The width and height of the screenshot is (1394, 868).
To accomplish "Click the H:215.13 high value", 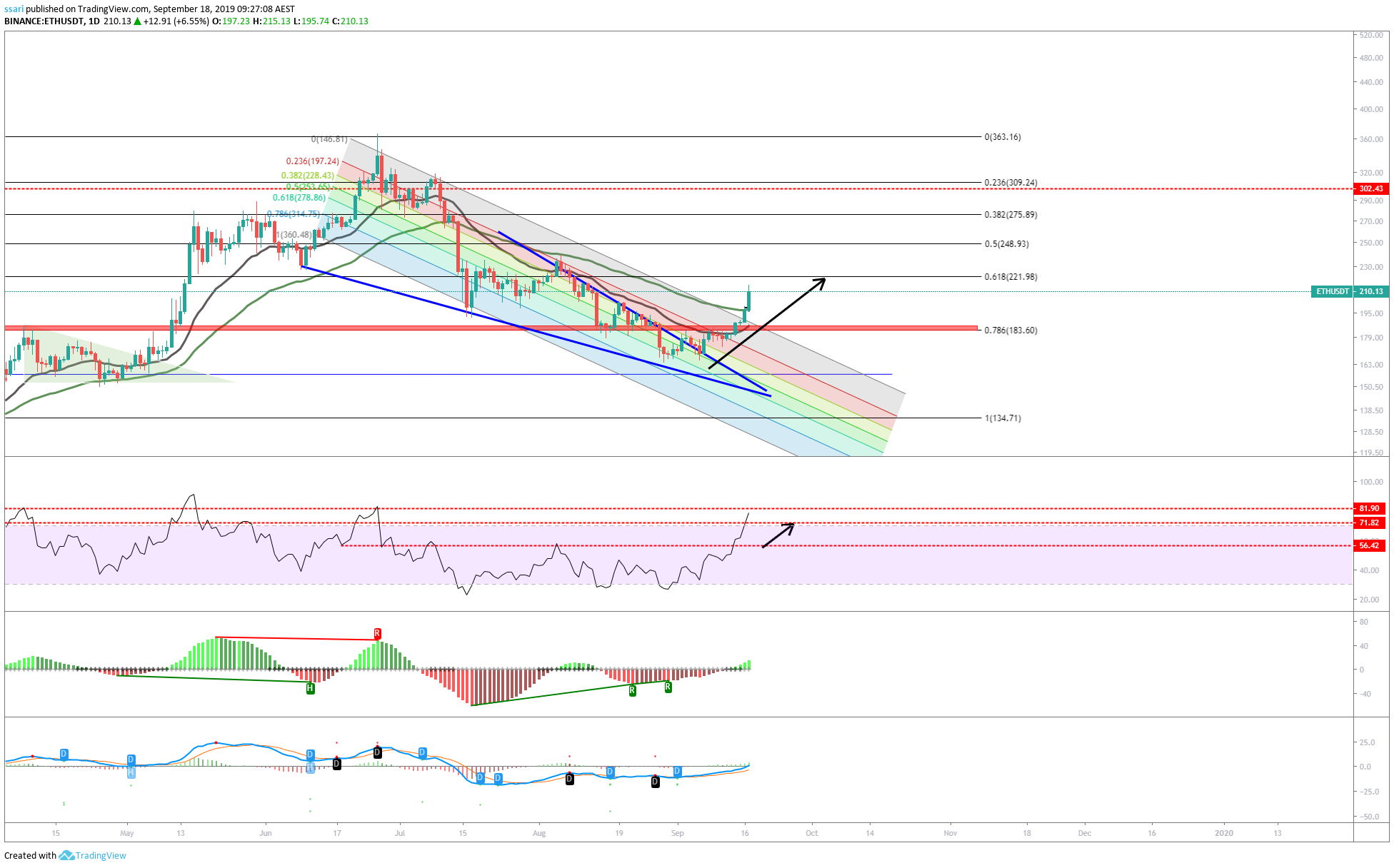I will (x=271, y=21).
